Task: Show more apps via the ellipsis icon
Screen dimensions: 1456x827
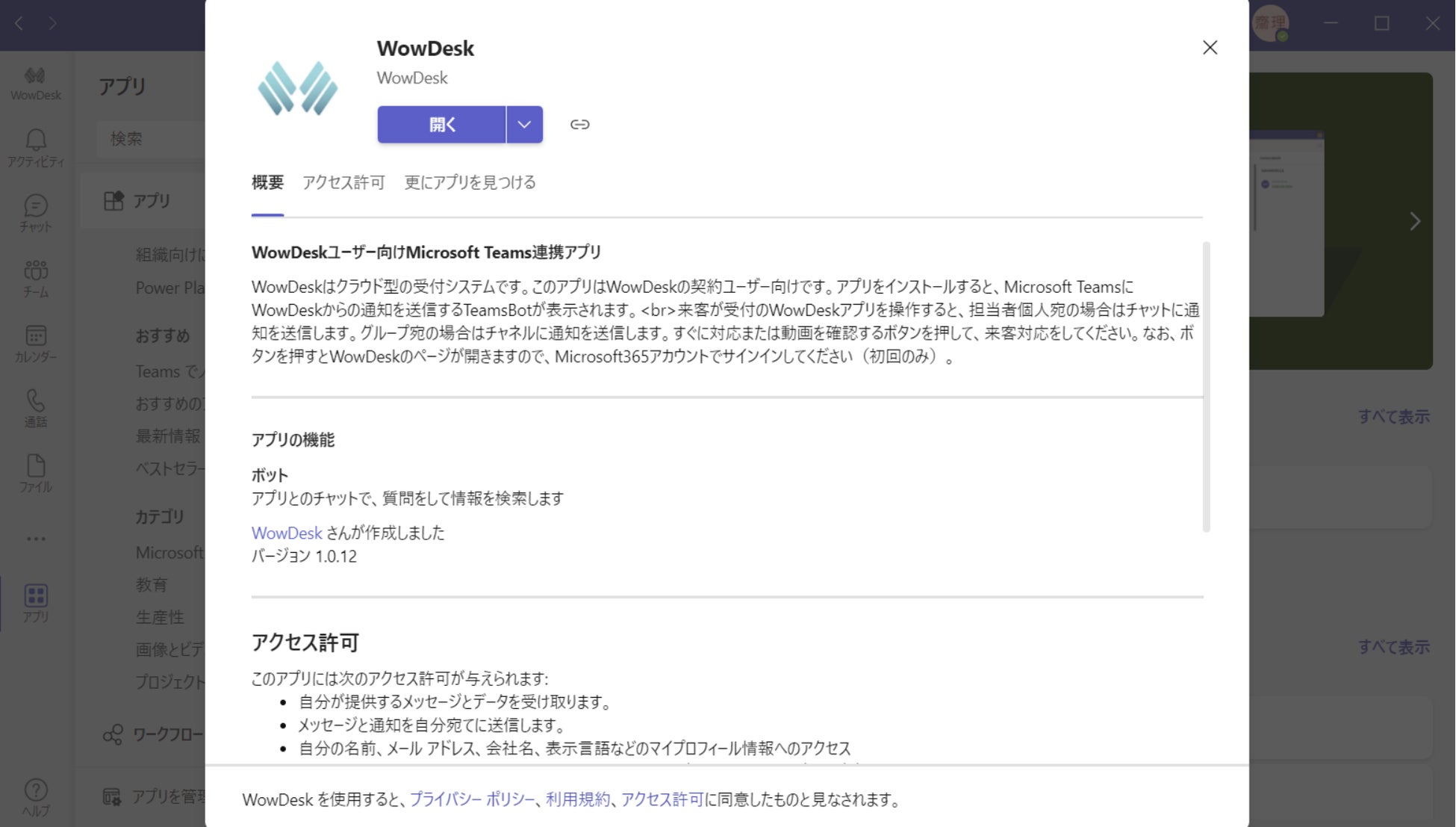Action: pyautogui.click(x=36, y=539)
